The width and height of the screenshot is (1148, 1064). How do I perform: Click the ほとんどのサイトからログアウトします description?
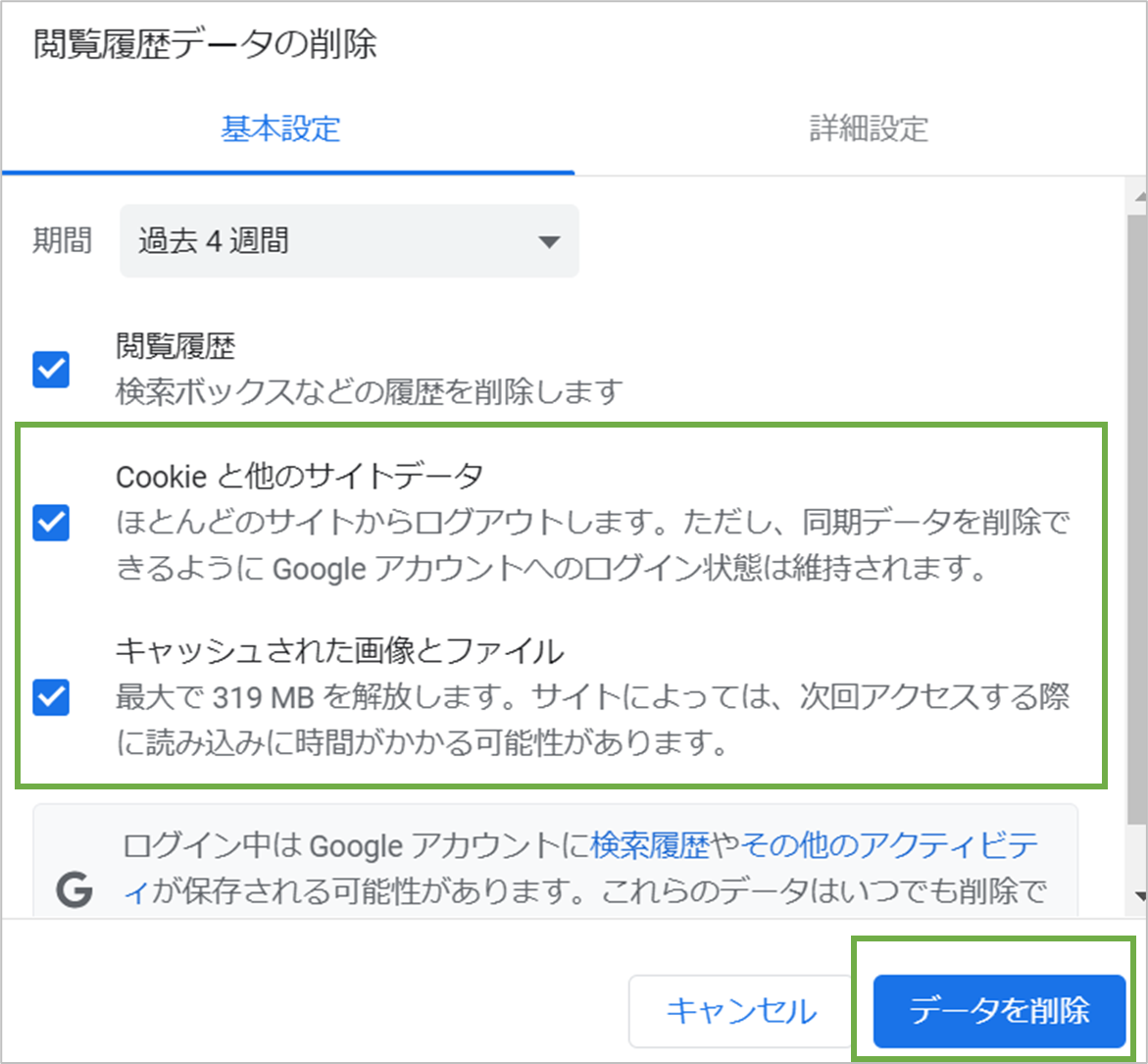click(x=593, y=545)
